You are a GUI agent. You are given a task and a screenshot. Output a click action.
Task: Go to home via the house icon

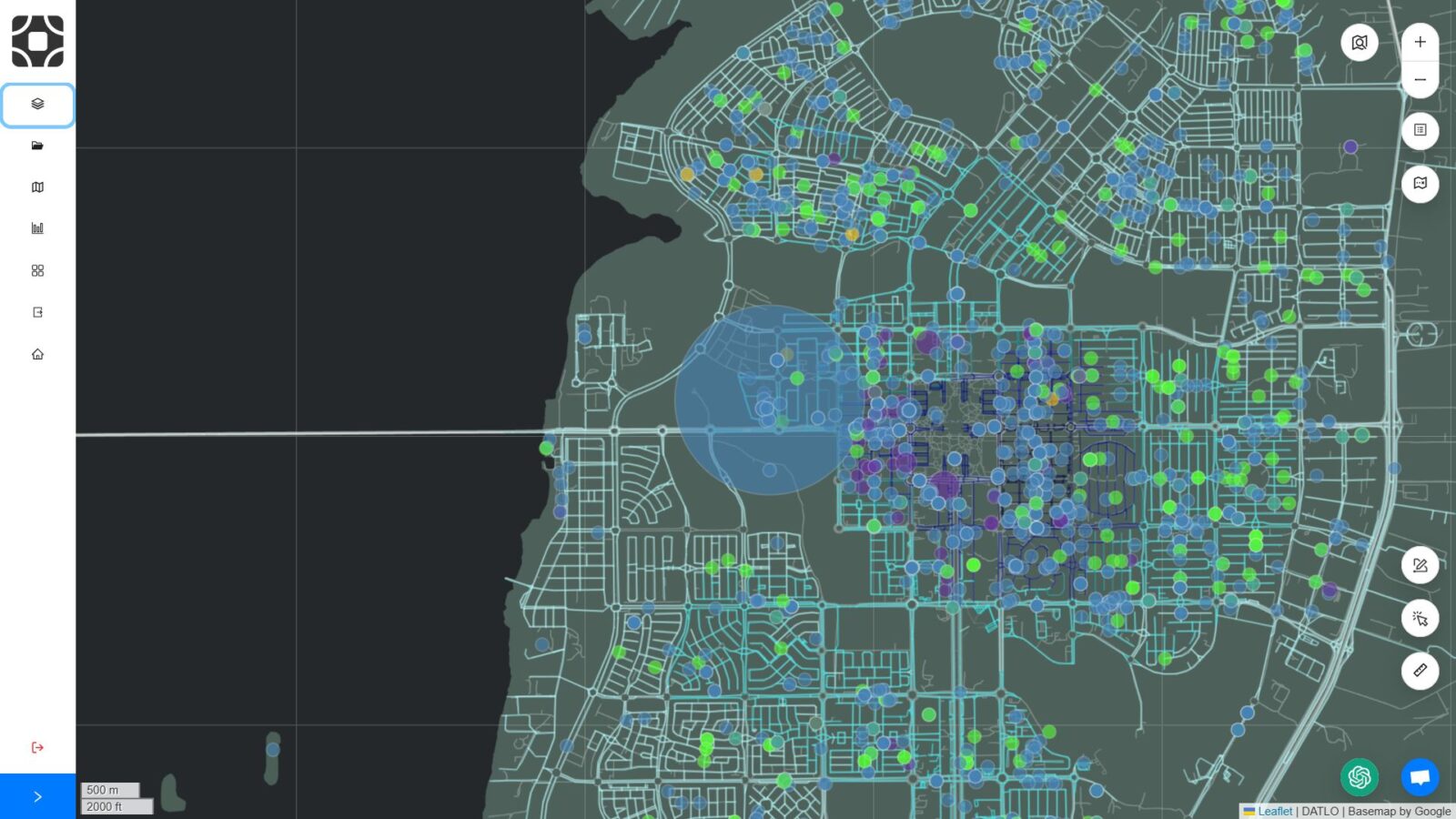[37, 354]
